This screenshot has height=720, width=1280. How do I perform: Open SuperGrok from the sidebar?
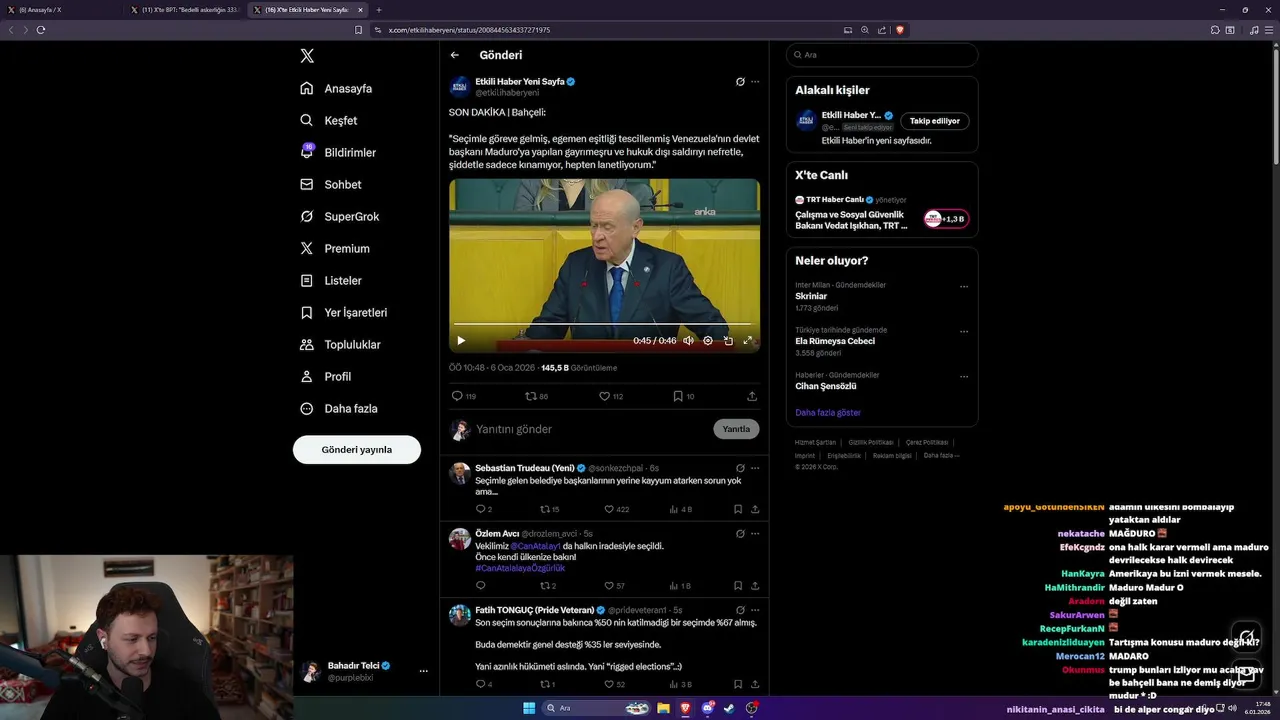(340, 216)
